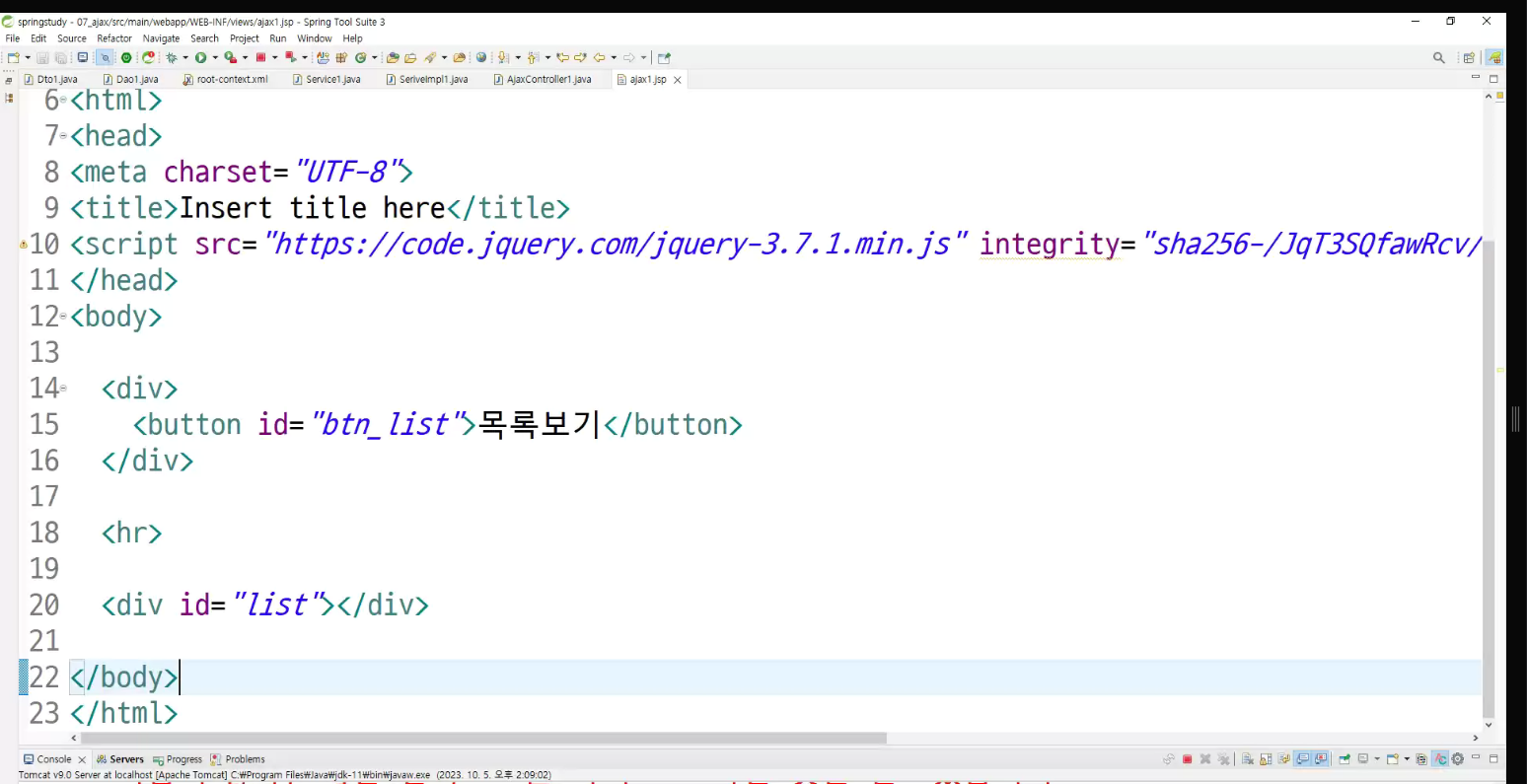Minimize the editor area
This screenshot has height=784, width=1527.
pos(1476,77)
